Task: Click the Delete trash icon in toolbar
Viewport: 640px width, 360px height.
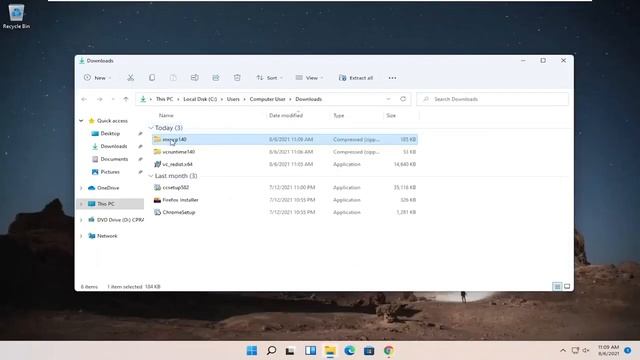Action: click(237, 78)
